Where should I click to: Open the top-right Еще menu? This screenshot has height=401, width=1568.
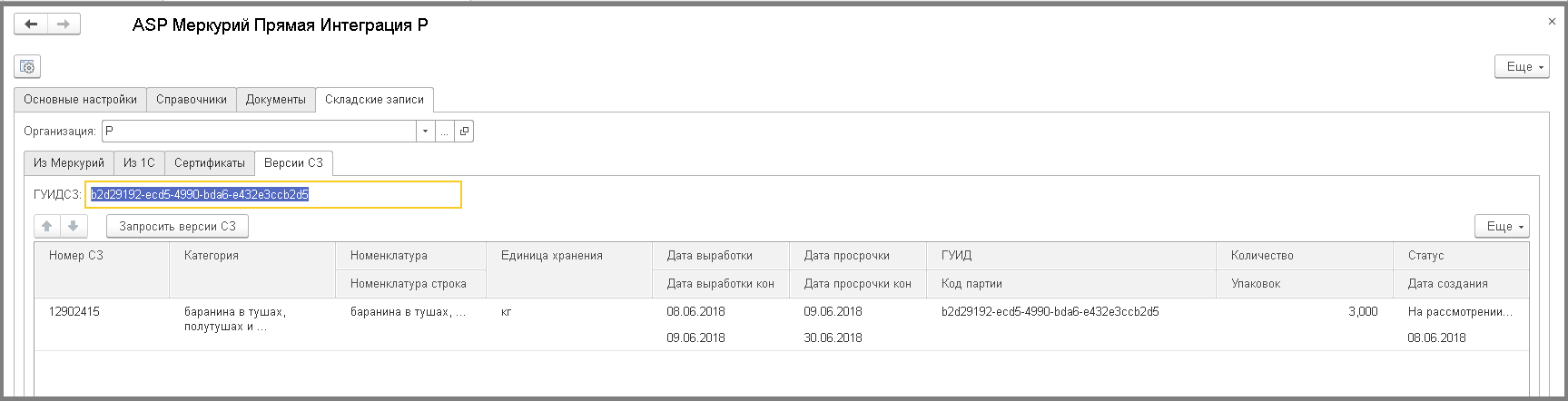pyautogui.click(x=1522, y=66)
